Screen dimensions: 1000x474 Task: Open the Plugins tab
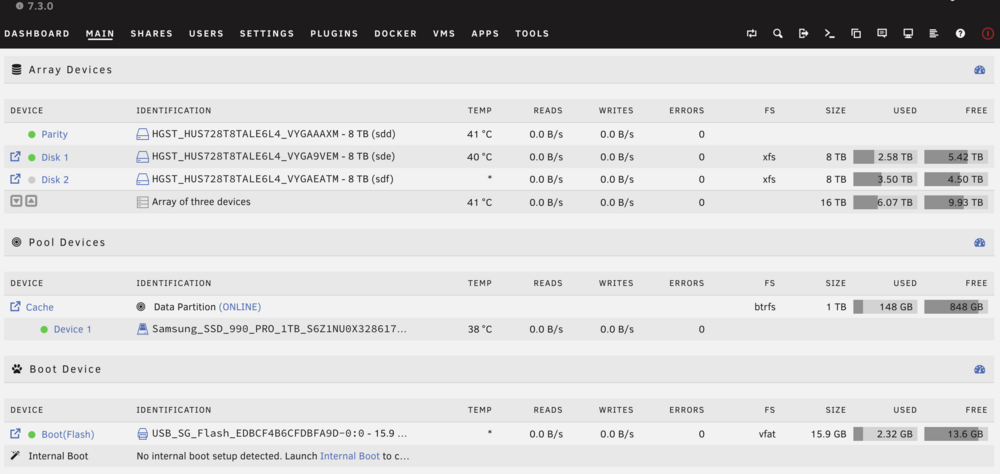(x=334, y=34)
